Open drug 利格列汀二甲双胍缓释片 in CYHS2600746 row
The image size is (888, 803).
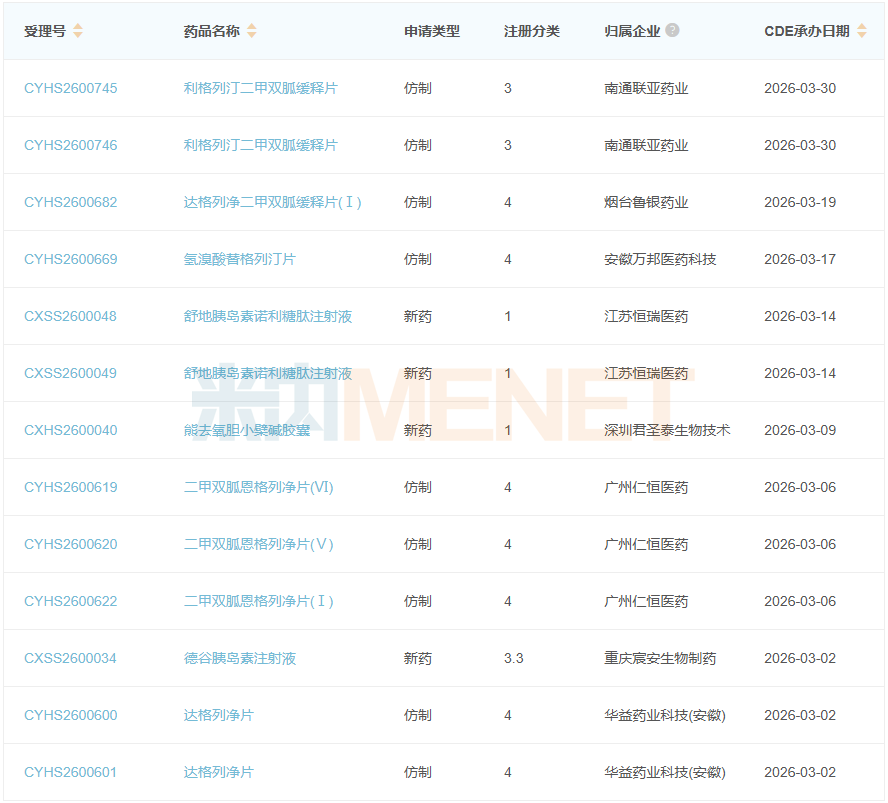[x=261, y=146]
